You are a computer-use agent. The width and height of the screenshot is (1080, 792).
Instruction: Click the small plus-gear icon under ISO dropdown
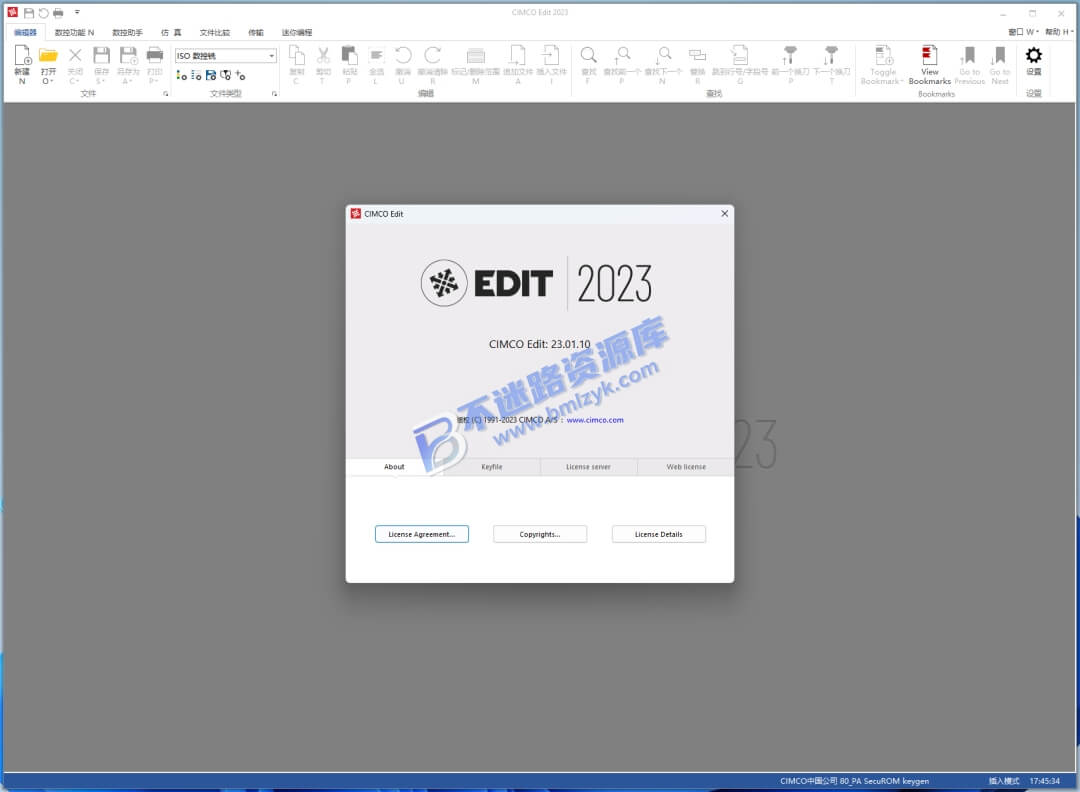[x=240, y=75]
